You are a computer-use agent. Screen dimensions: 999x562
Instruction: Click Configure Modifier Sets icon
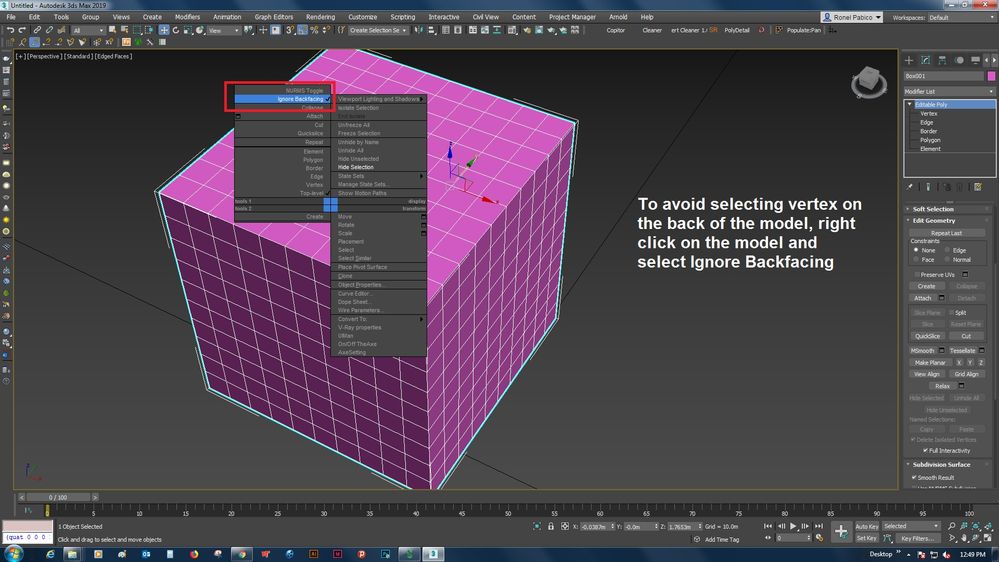978,187
